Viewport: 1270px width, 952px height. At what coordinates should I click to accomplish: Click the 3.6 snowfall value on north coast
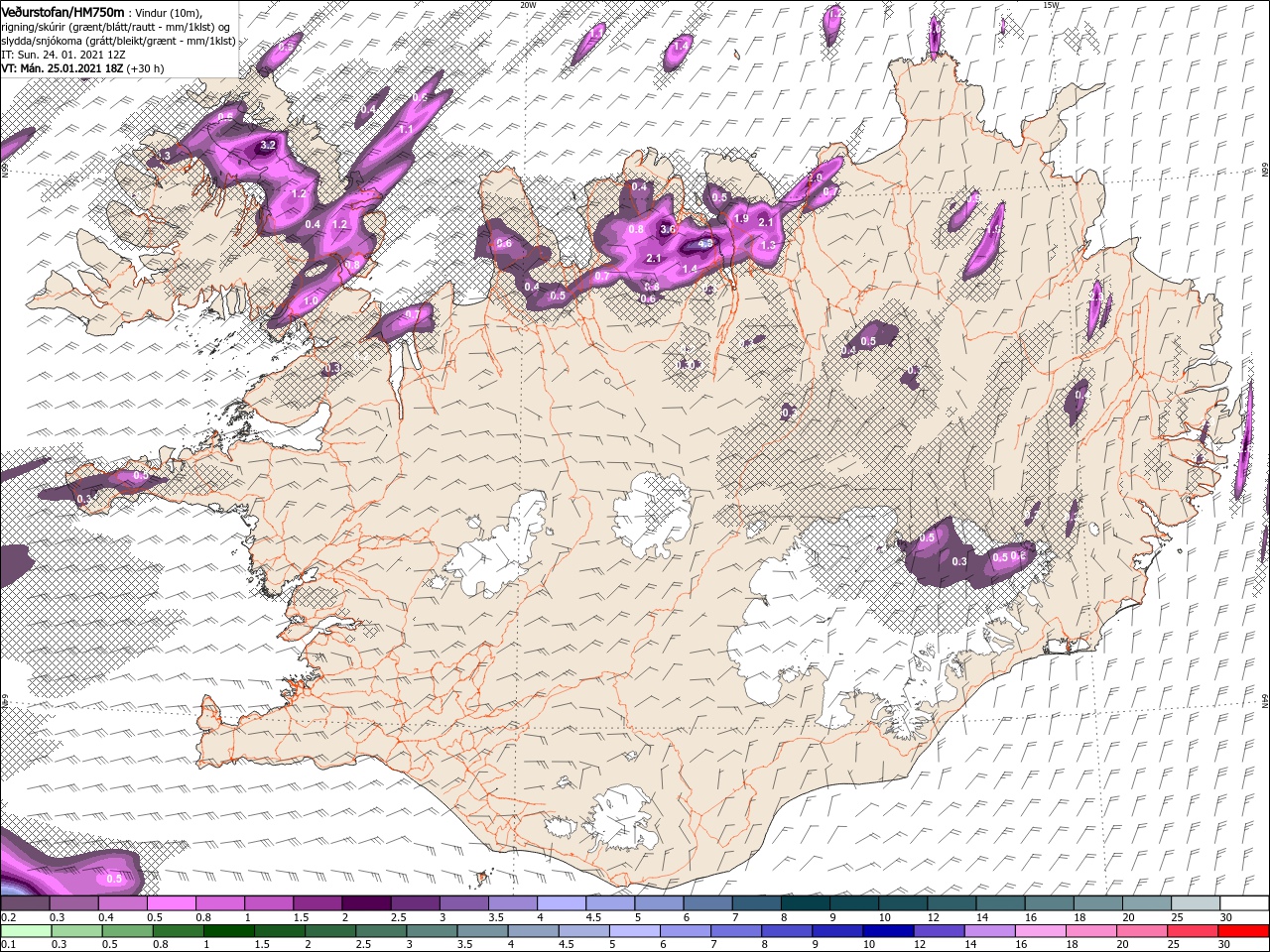coord(668,229)
